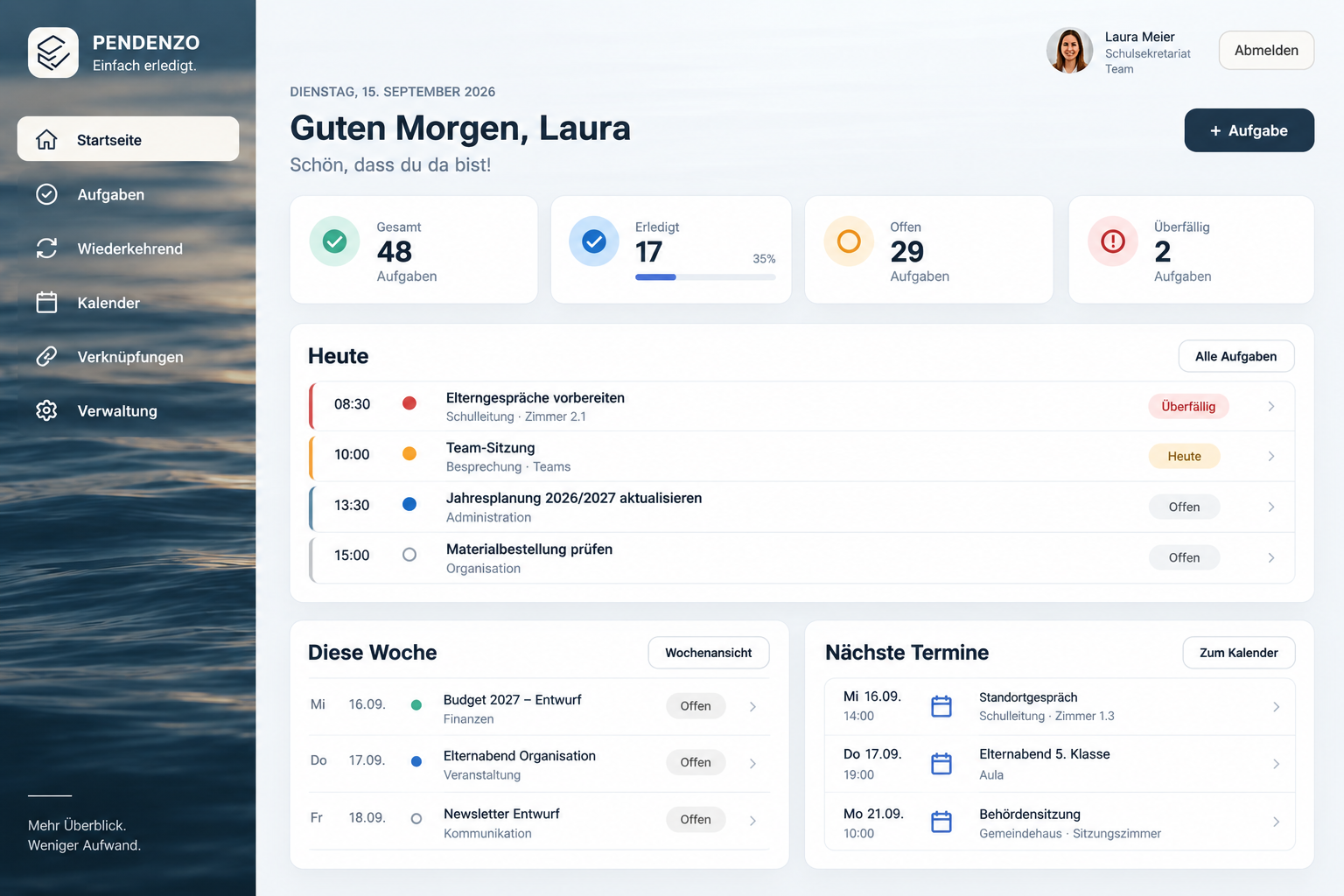Click the Heute status badge
1344x896 pixels.
(1184, 456)
